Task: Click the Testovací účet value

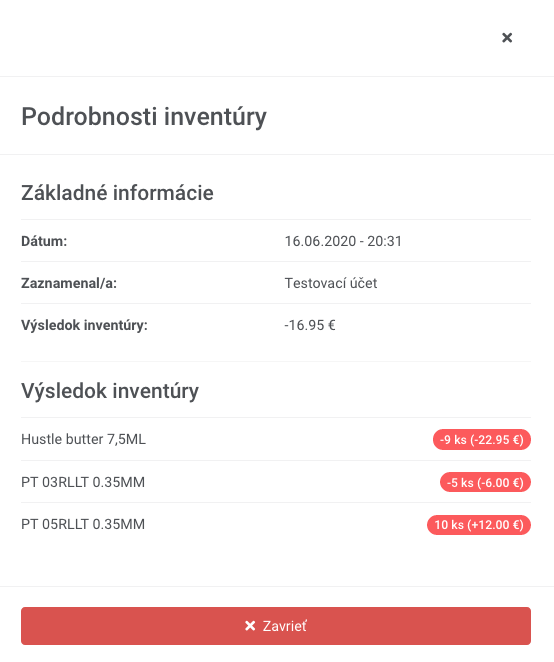Action: [x=331, y=283]
